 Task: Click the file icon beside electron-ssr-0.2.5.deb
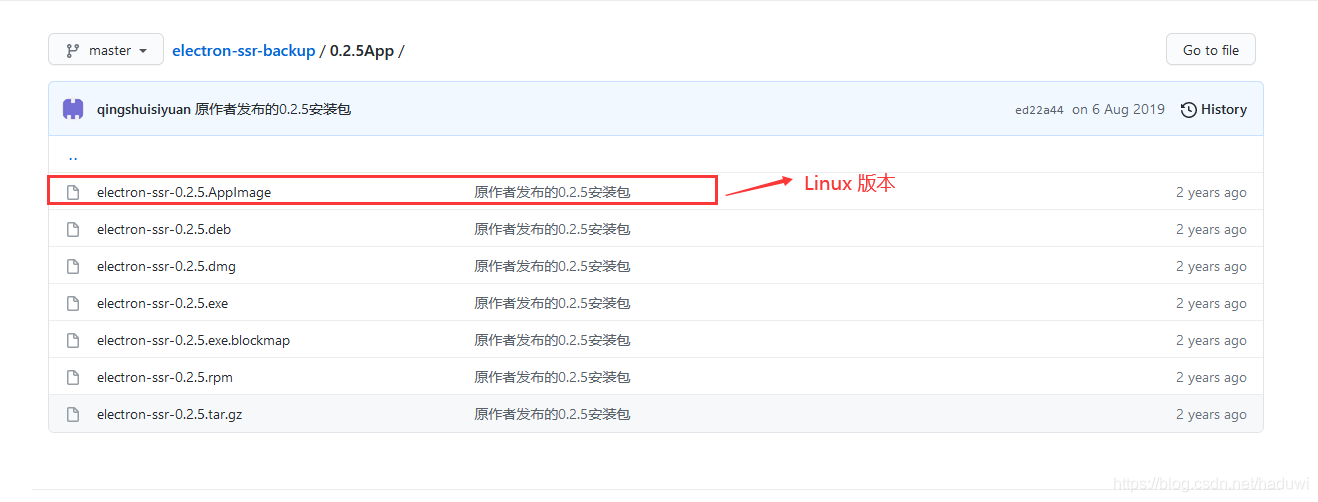[73, 229]
